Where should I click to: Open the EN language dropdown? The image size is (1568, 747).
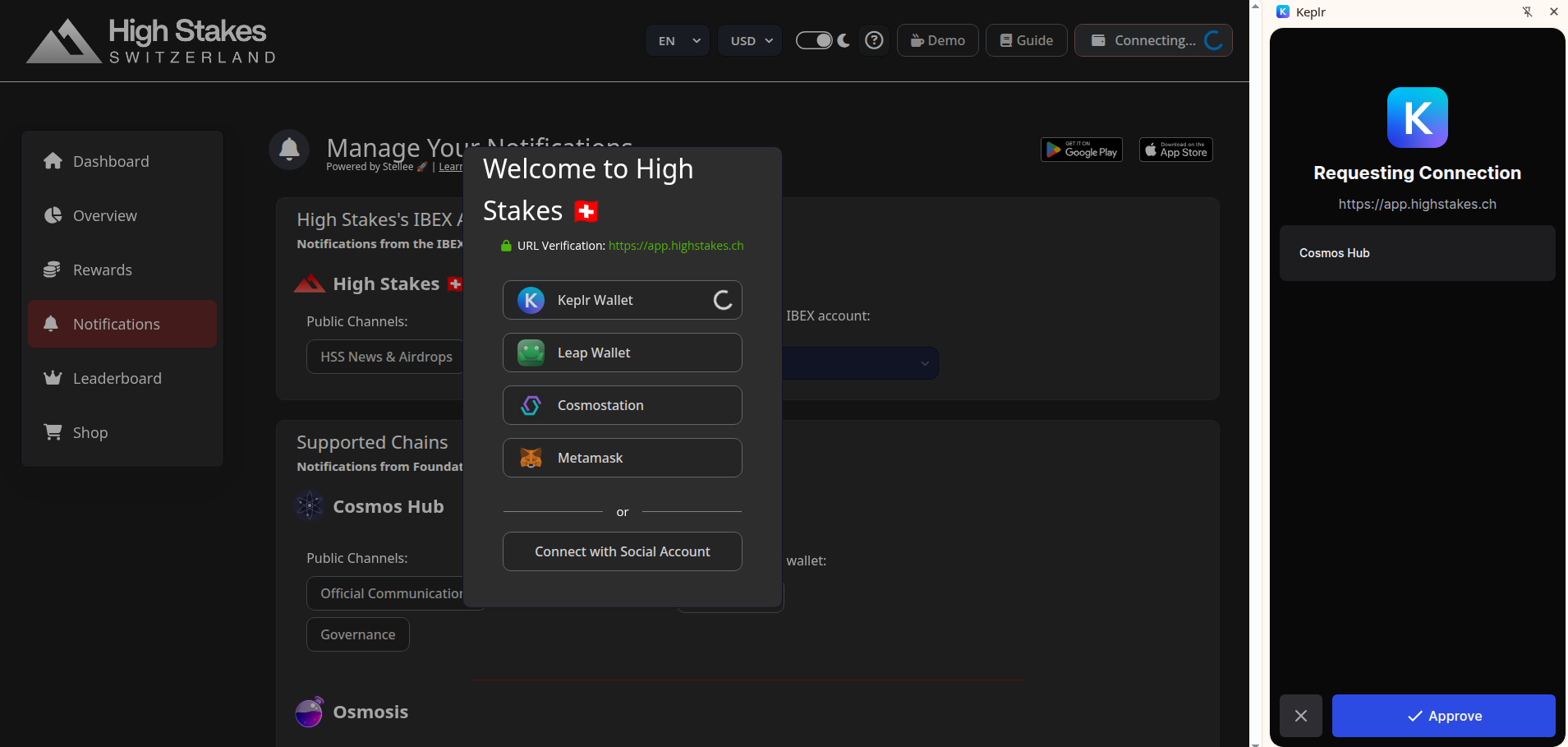point(678,40)
